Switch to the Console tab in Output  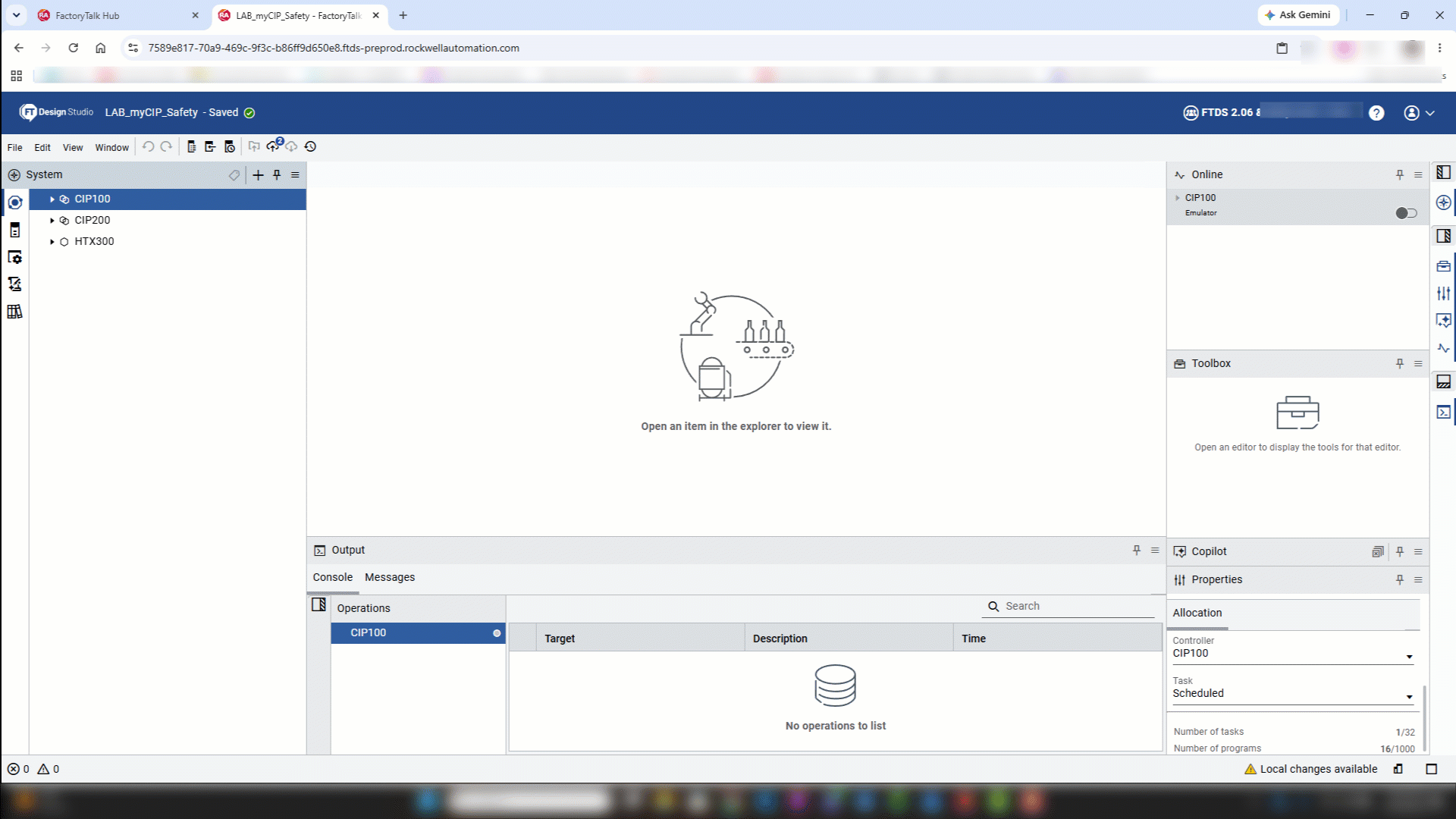coord(333,578)
